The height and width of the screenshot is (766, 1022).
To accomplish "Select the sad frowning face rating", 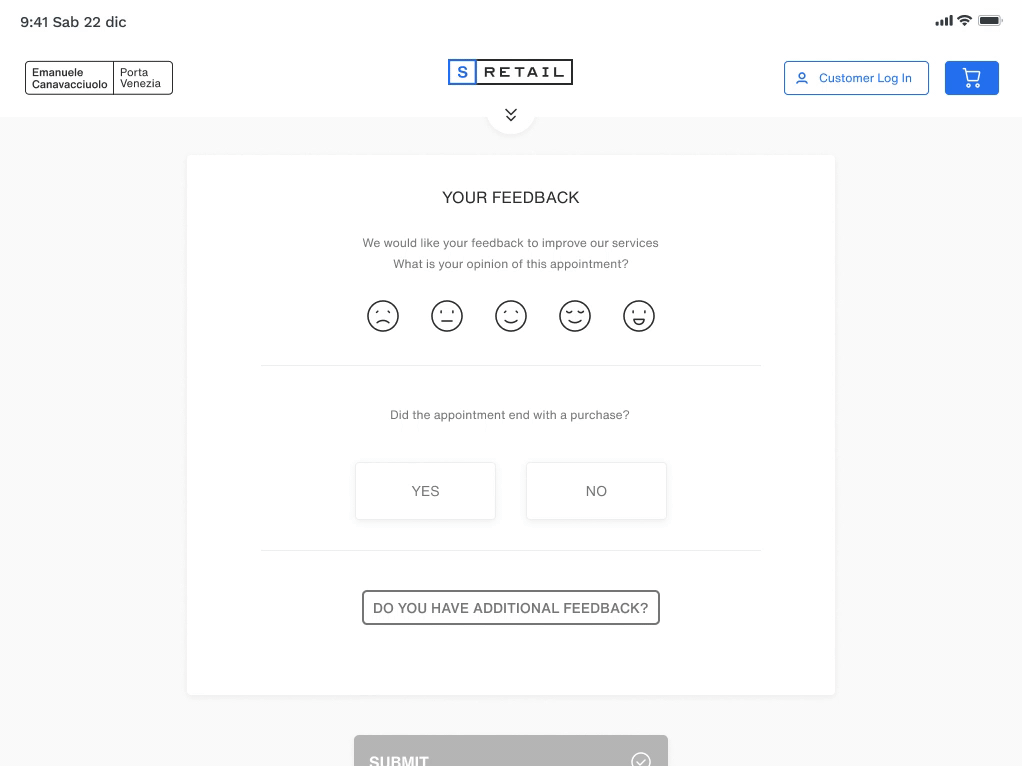I will [x=383, y=316].
